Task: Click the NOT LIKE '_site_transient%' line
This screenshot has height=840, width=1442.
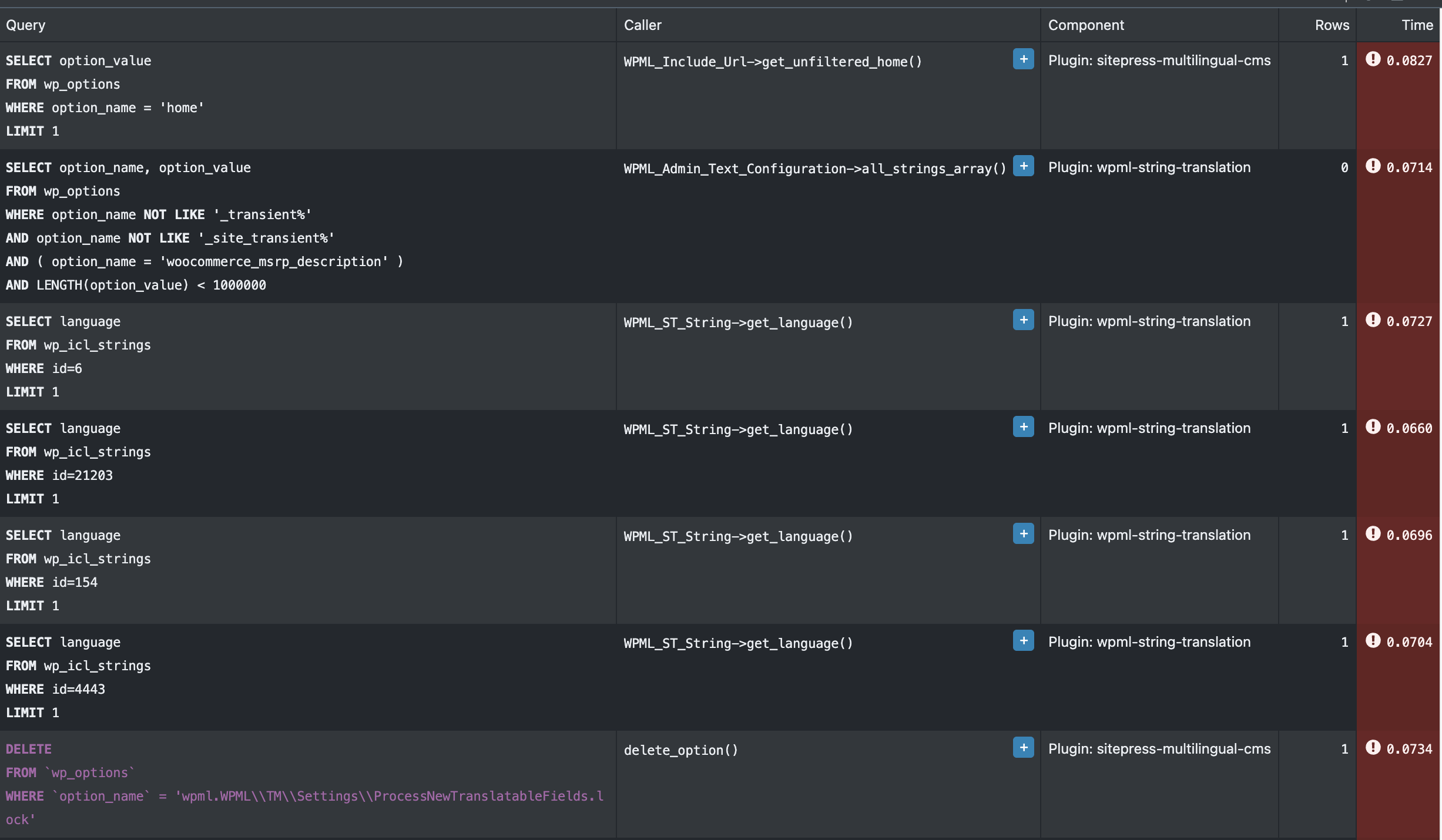Action: tap(170, 238)
